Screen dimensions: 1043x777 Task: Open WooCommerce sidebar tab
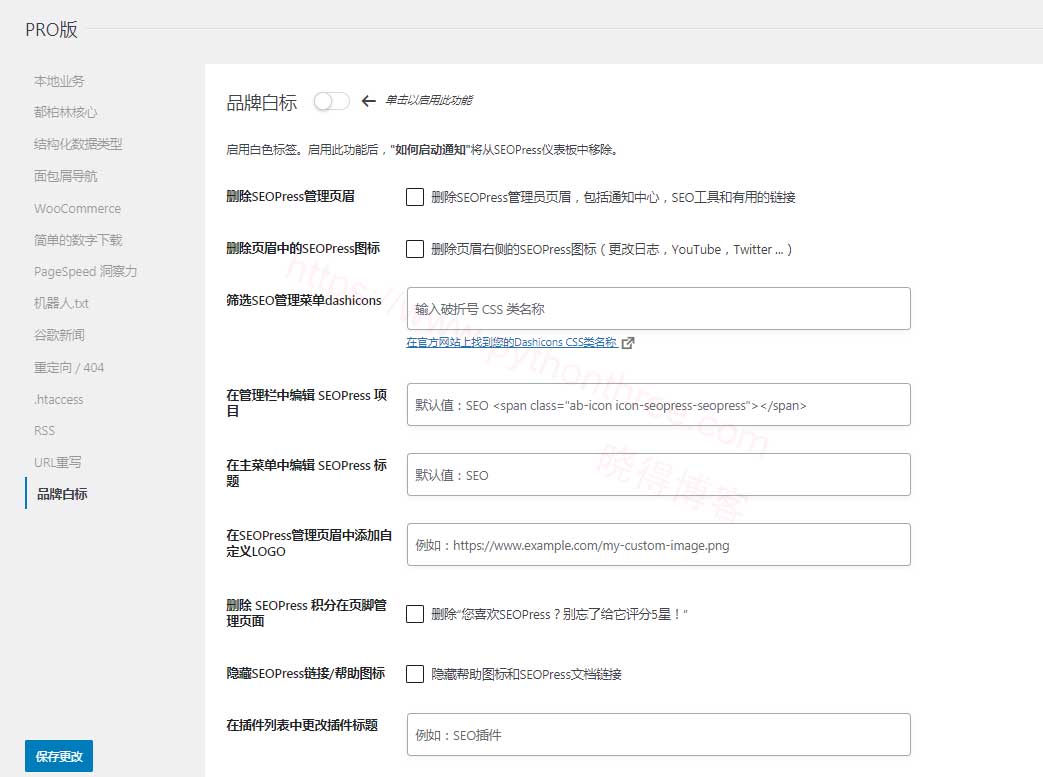point(77,208)
